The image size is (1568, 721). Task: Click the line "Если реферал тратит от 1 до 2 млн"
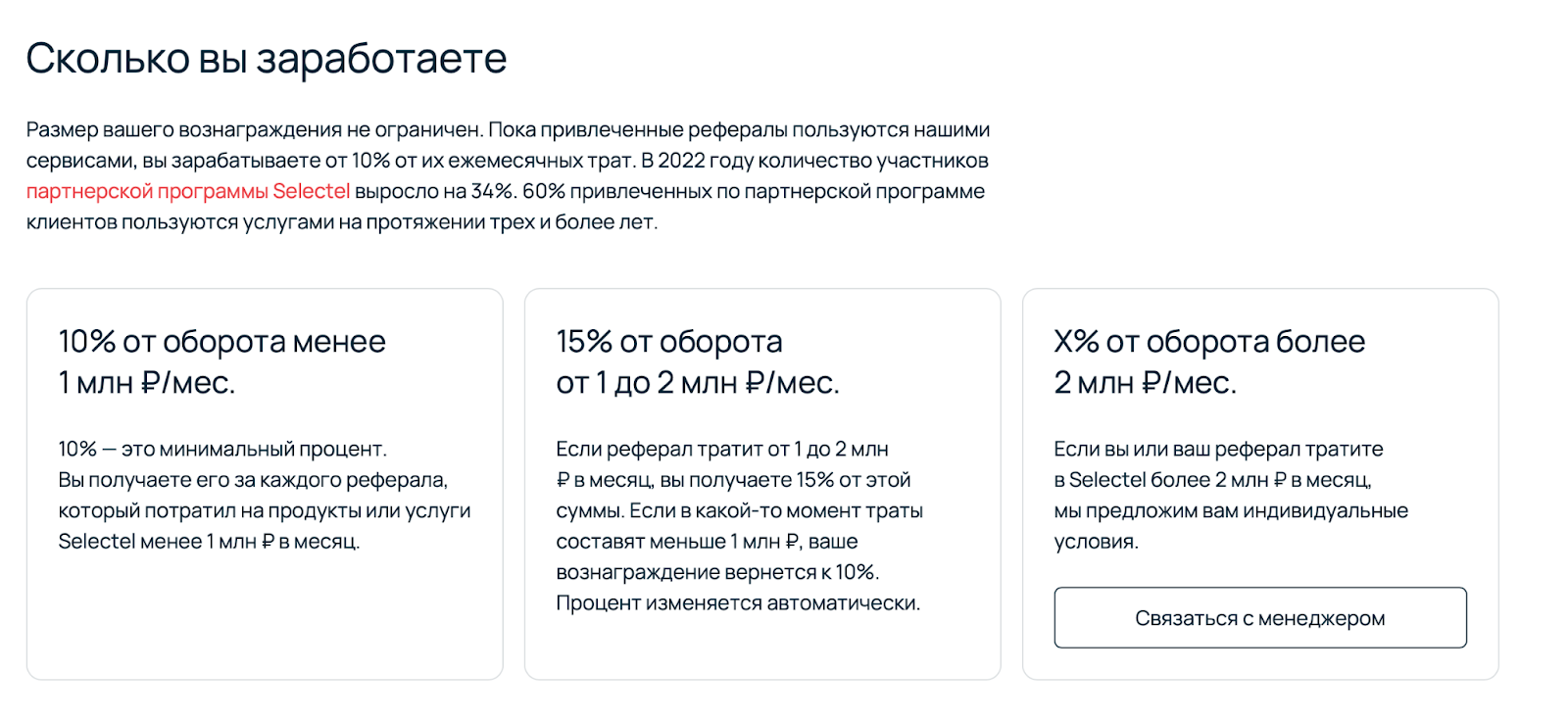[x=721, y=450]
